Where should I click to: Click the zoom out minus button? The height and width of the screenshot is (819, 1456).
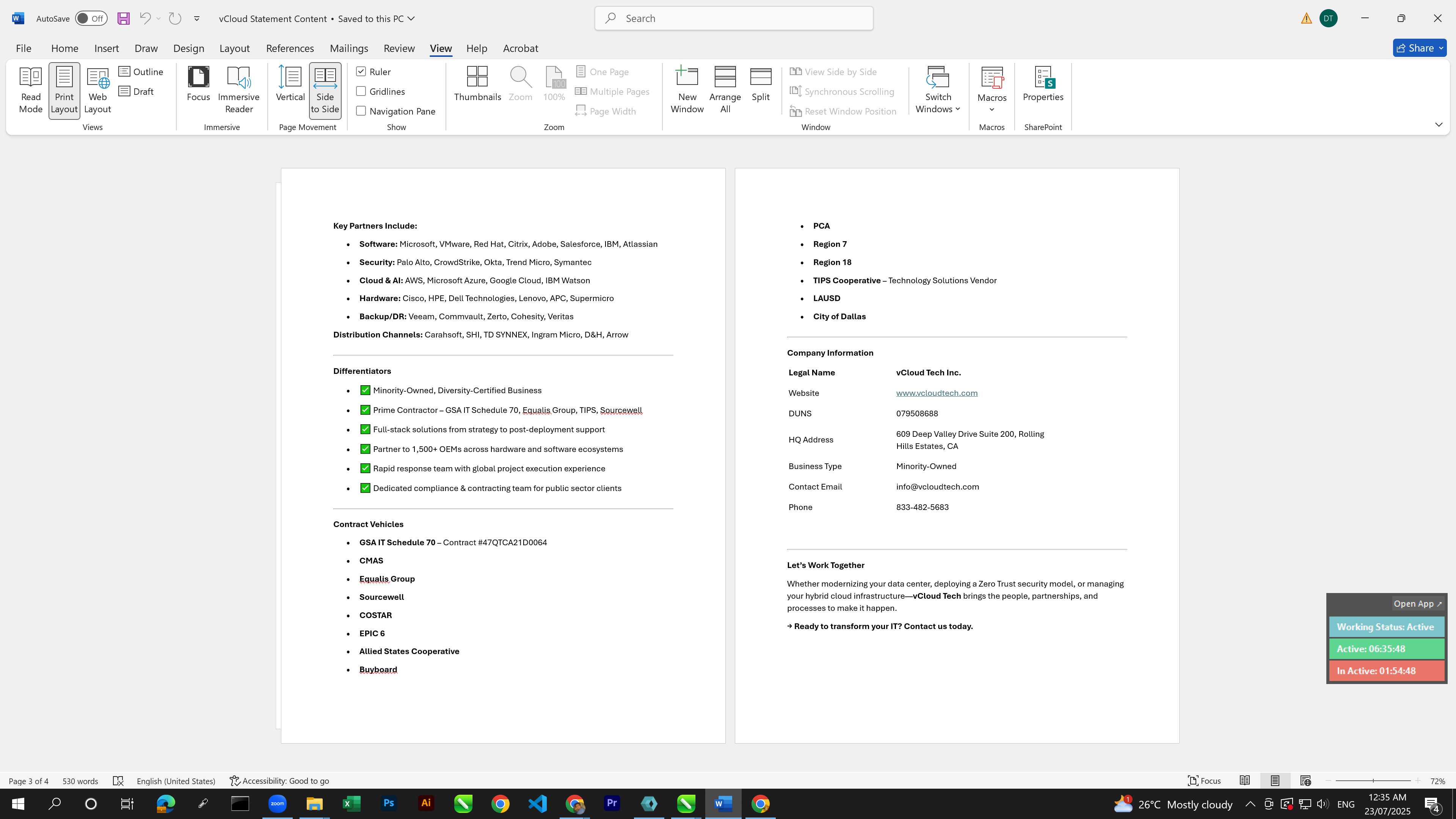[1328, 781]
